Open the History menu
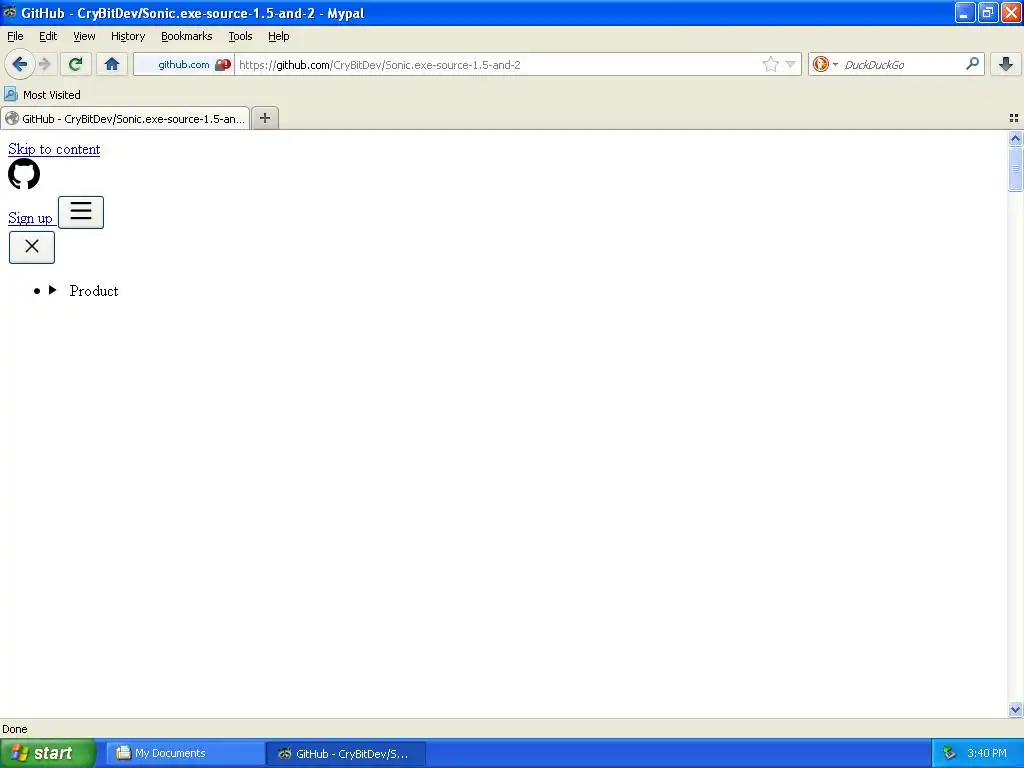The image size is (1024, 768). [128, 36]
